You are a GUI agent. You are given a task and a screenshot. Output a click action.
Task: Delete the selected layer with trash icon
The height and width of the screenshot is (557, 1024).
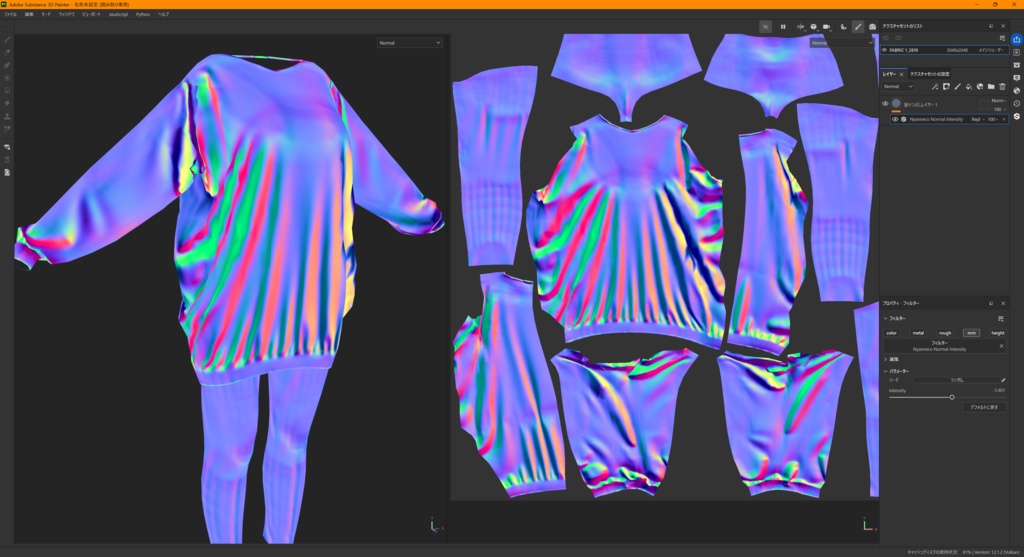pos(1002,87)
